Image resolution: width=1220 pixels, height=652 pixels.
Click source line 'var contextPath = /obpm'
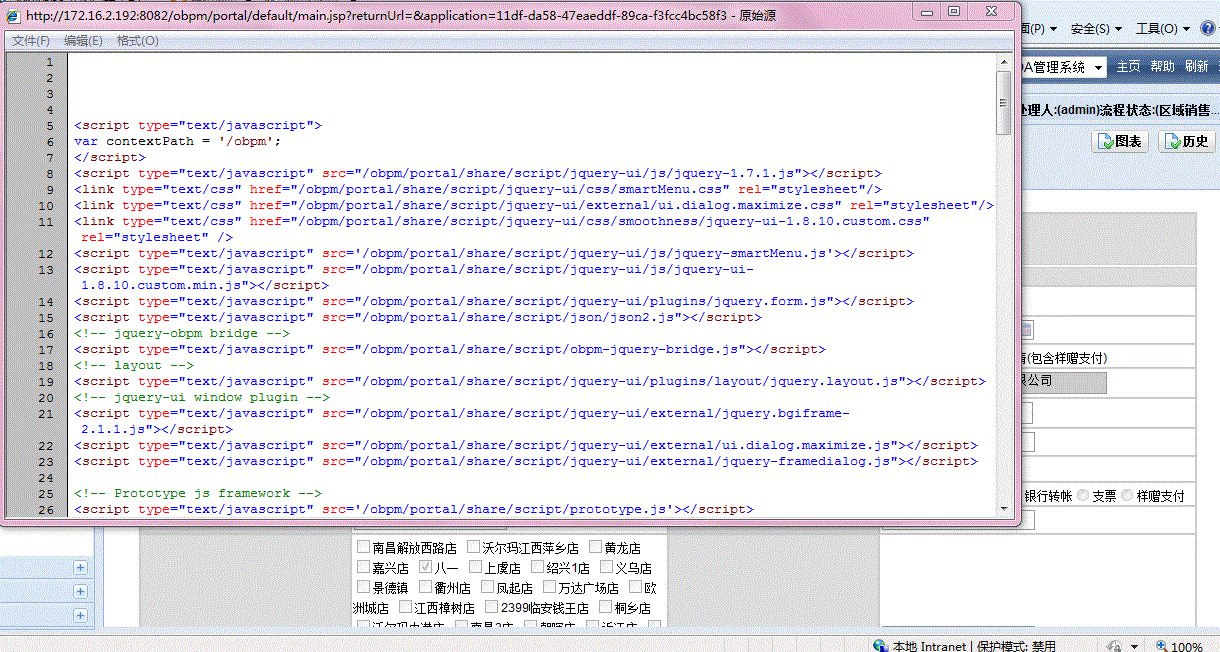click(x=178, y=141)
